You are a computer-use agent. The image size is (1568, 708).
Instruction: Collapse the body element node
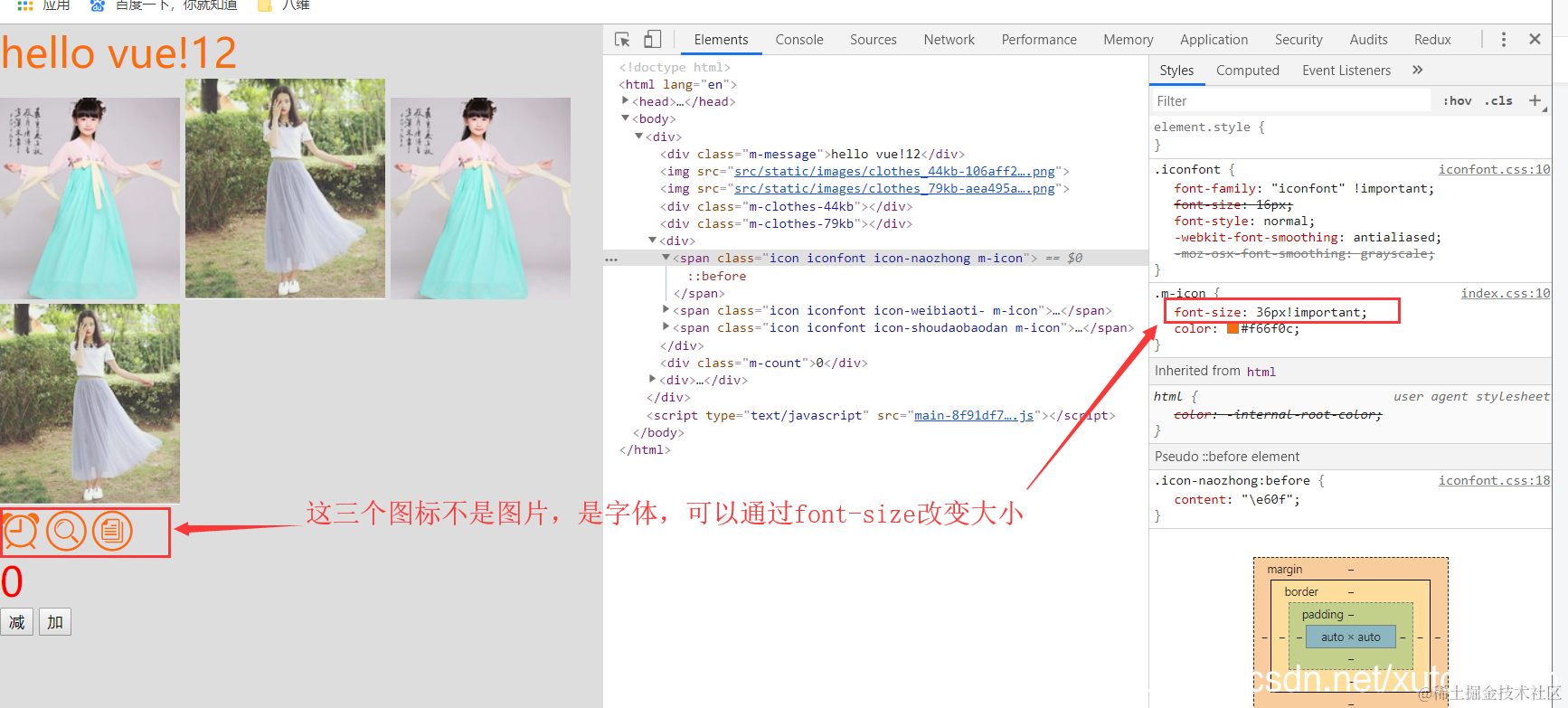(625, 118)
